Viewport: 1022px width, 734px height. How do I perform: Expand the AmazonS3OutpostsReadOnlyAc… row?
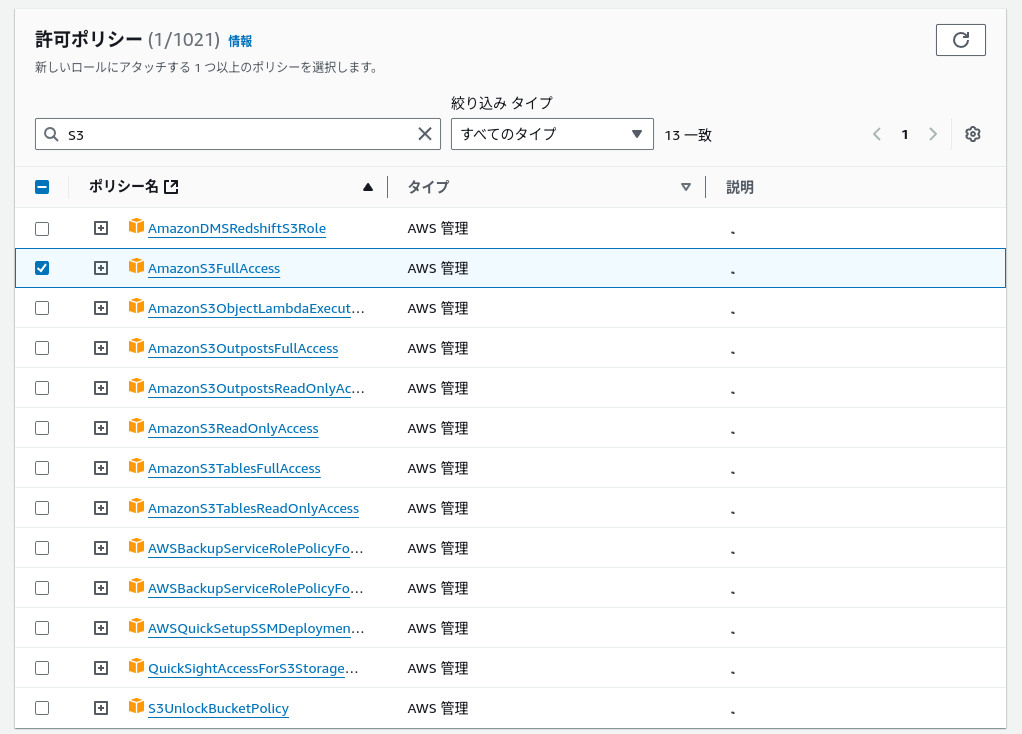100,389
